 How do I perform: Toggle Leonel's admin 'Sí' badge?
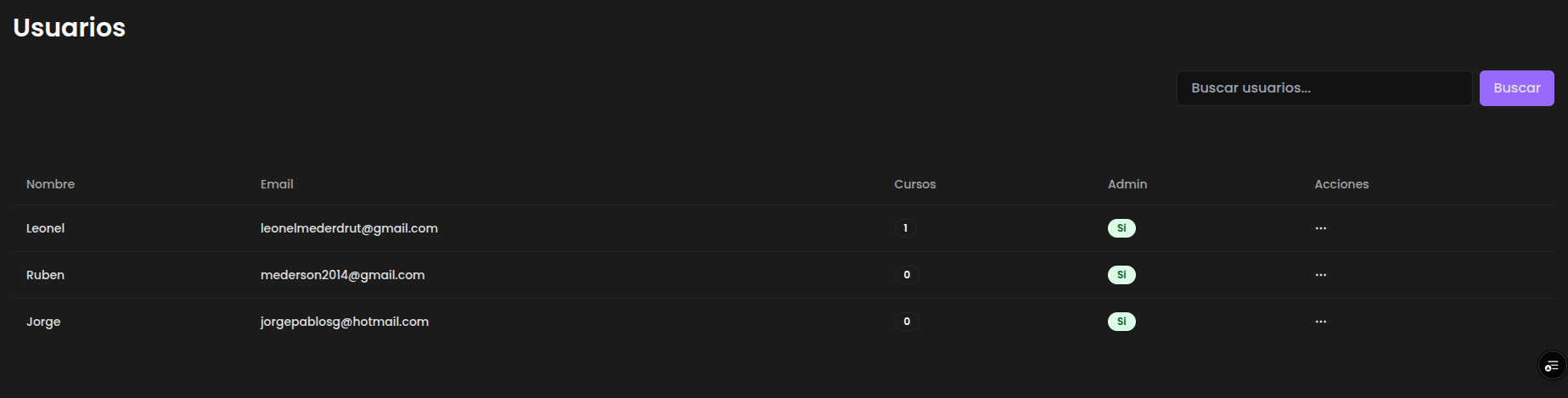pyautogui.click(x=1121, y=228)
